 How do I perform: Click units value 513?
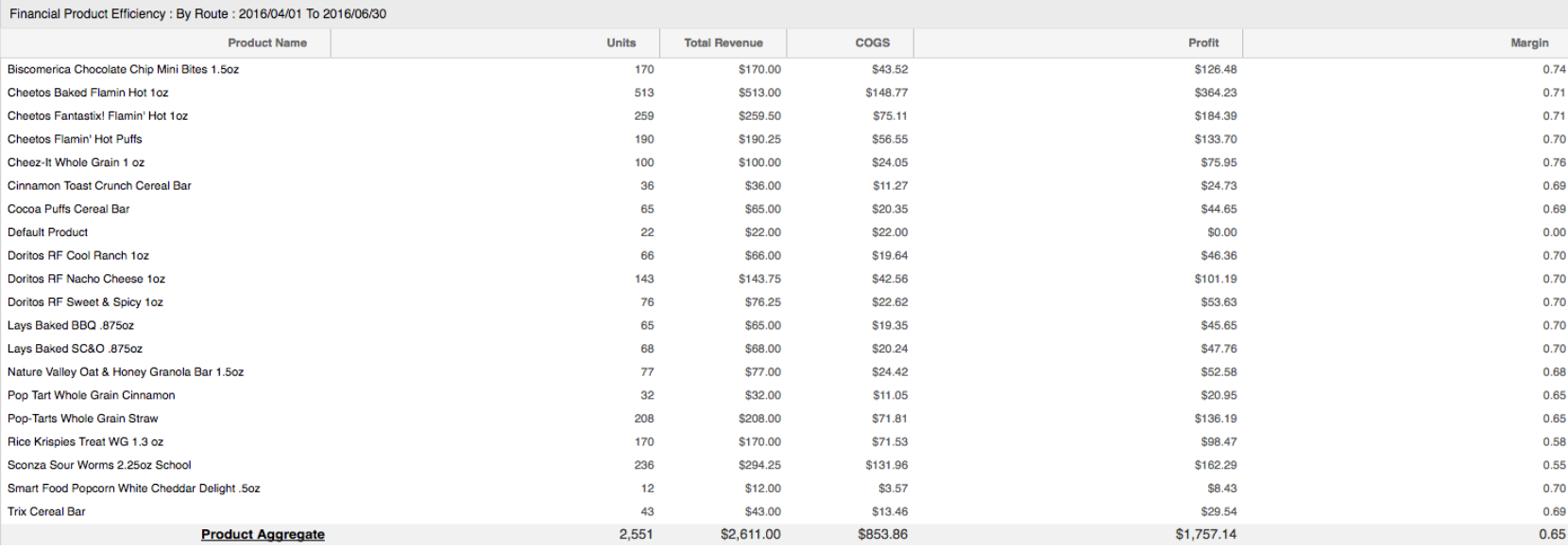pyautogui.click(x=644, y=93)
